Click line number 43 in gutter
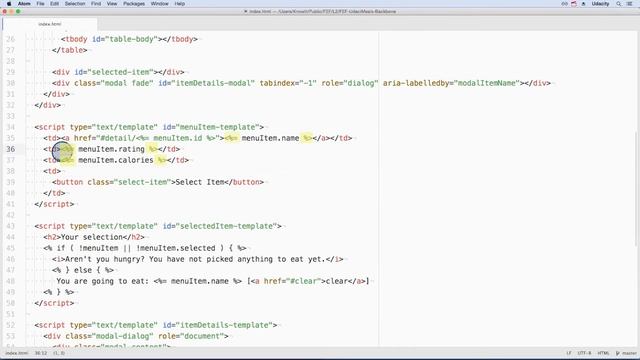The height and width of the screenshot is (360, 640). point(11,226)
